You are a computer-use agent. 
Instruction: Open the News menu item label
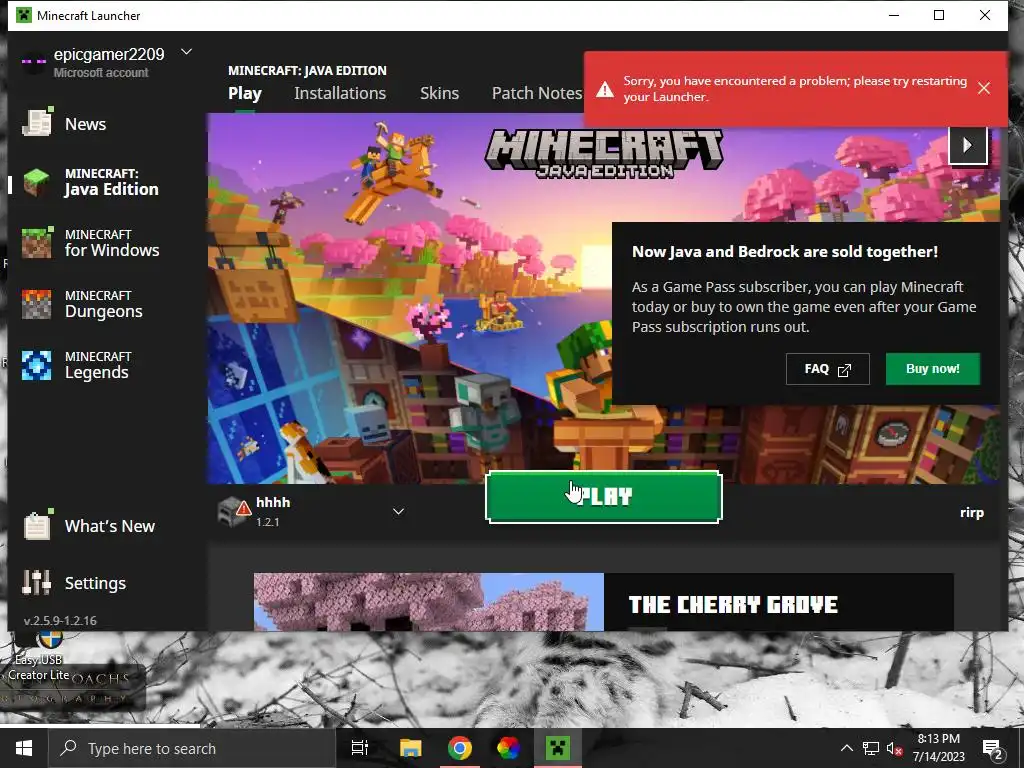(x=85, y=124)
